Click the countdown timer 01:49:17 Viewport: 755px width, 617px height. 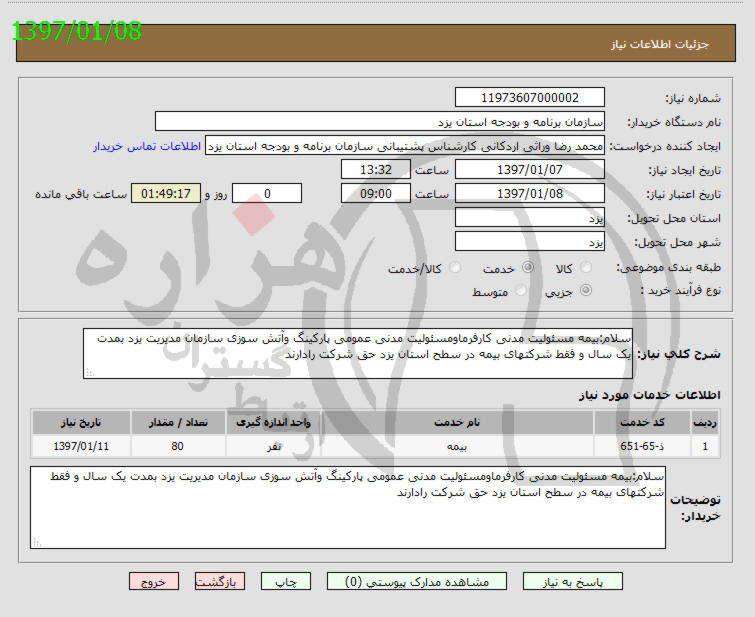166,194
